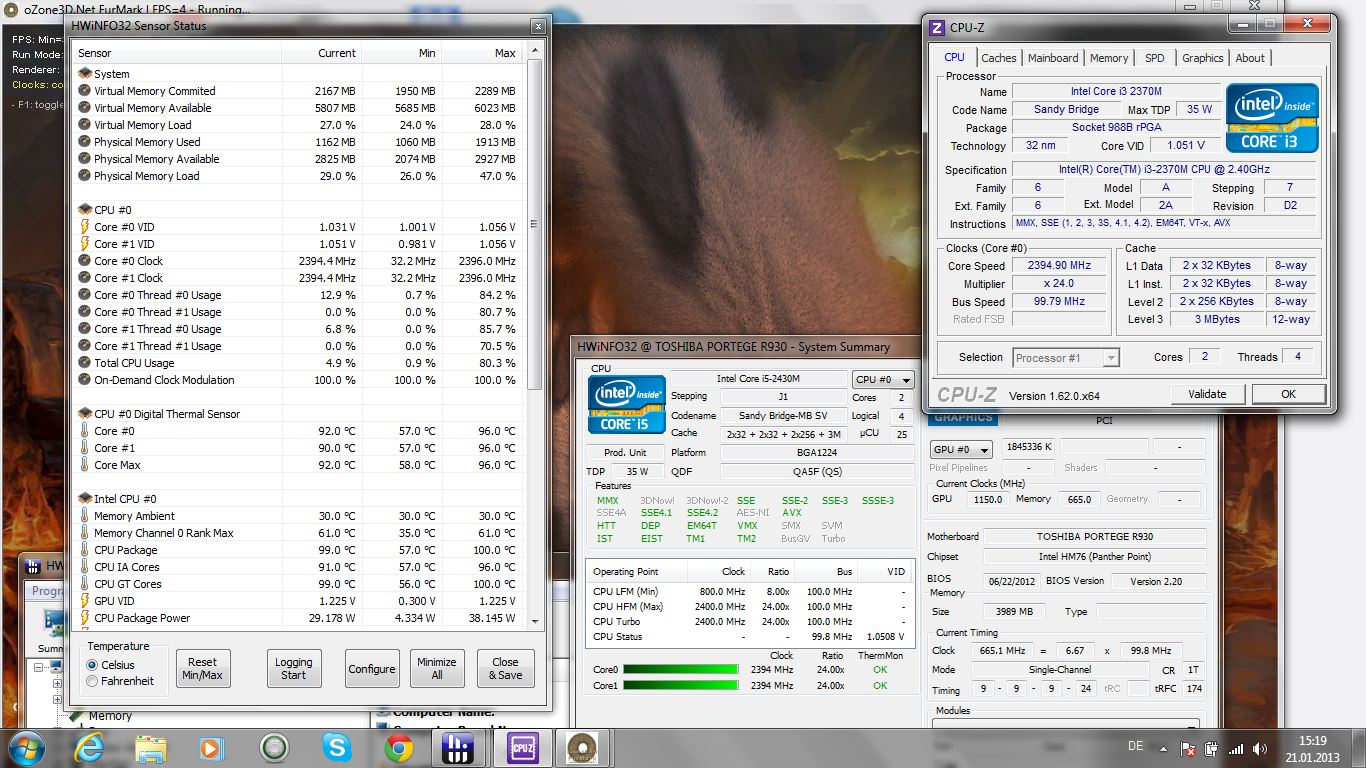Image resolution: width=1366 pixels, height=768 pixels.
Task: Click the icon beside the System sensor group
Action: click(85, 74)
